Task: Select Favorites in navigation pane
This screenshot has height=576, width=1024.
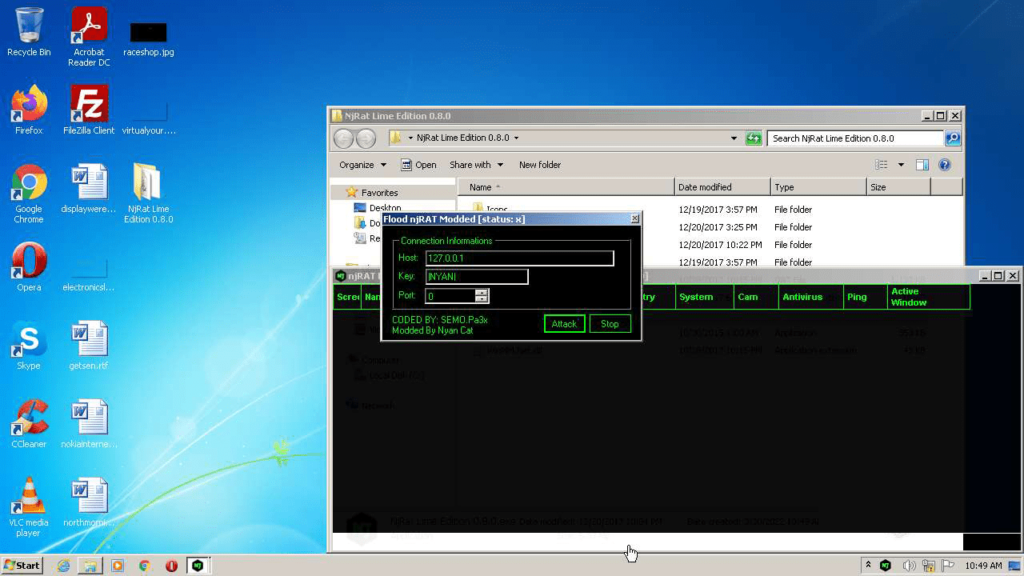Action: pos(379,193)
